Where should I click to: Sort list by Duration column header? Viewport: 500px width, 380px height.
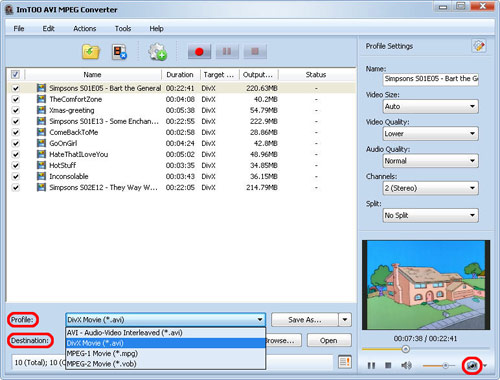(180, 75)
